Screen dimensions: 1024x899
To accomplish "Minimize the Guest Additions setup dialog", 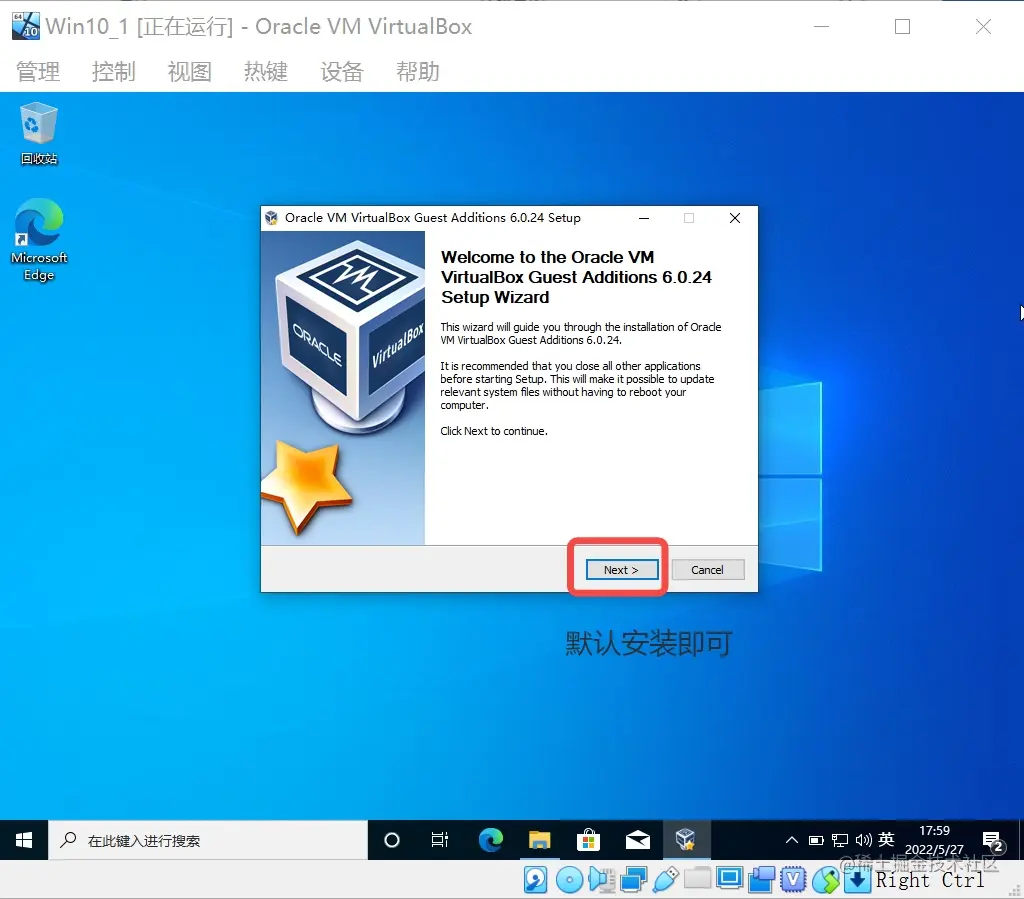I will tap(644, 218).
